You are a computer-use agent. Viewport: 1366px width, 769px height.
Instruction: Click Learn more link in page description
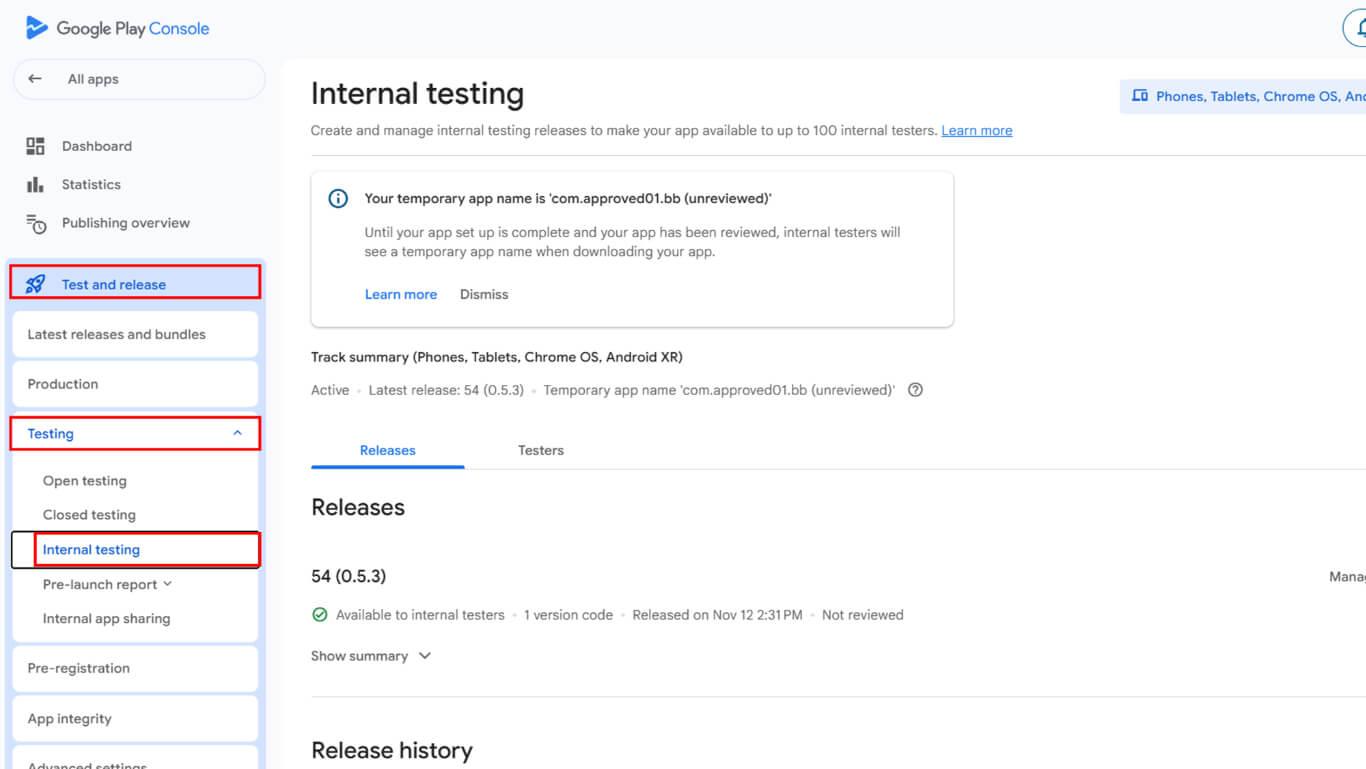pos(976,131)
